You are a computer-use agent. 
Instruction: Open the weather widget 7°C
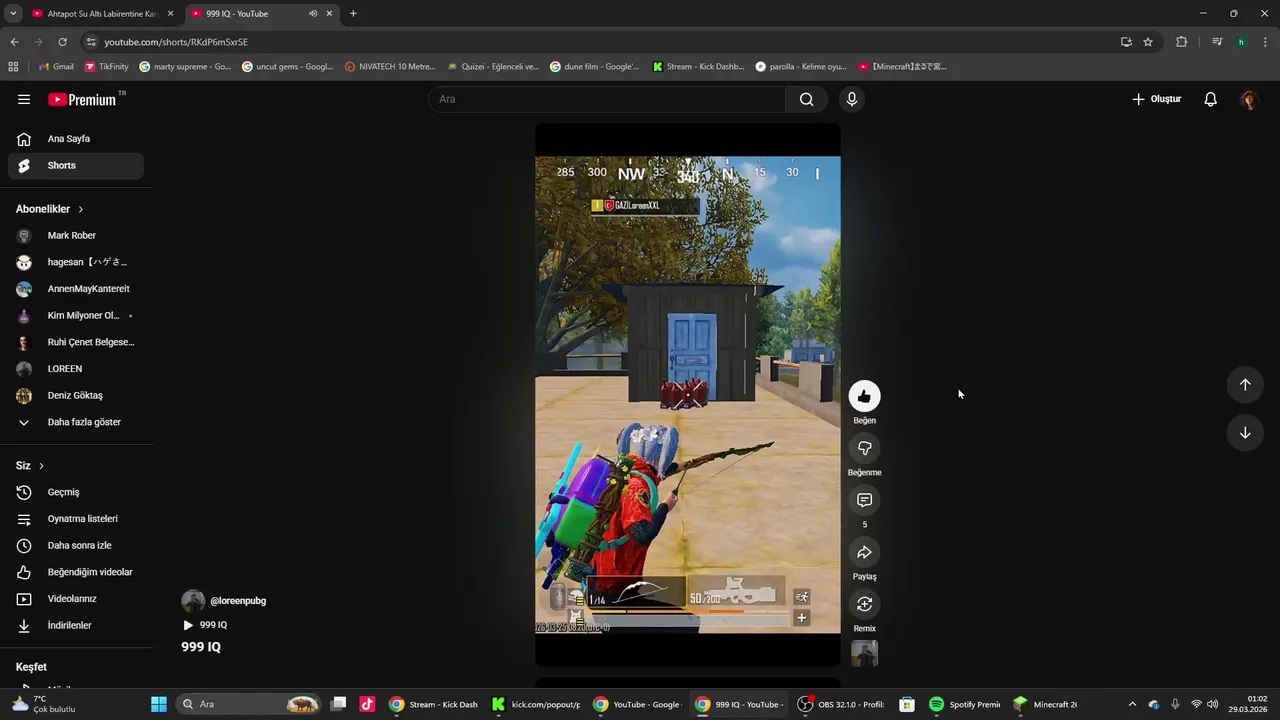pos(42,704)
